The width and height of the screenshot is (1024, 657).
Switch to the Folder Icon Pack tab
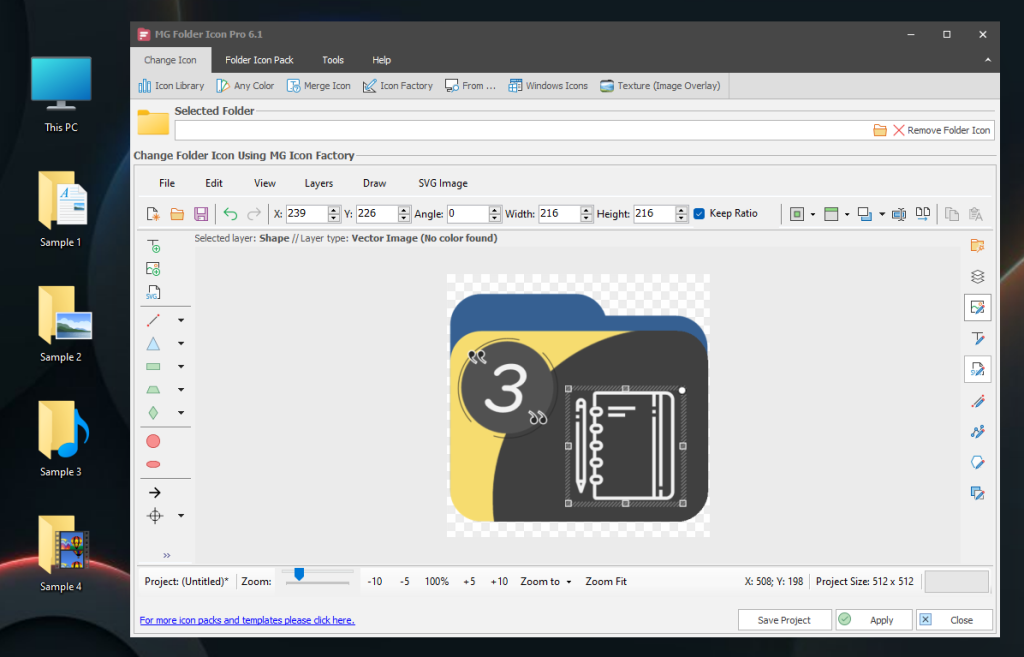259,59
